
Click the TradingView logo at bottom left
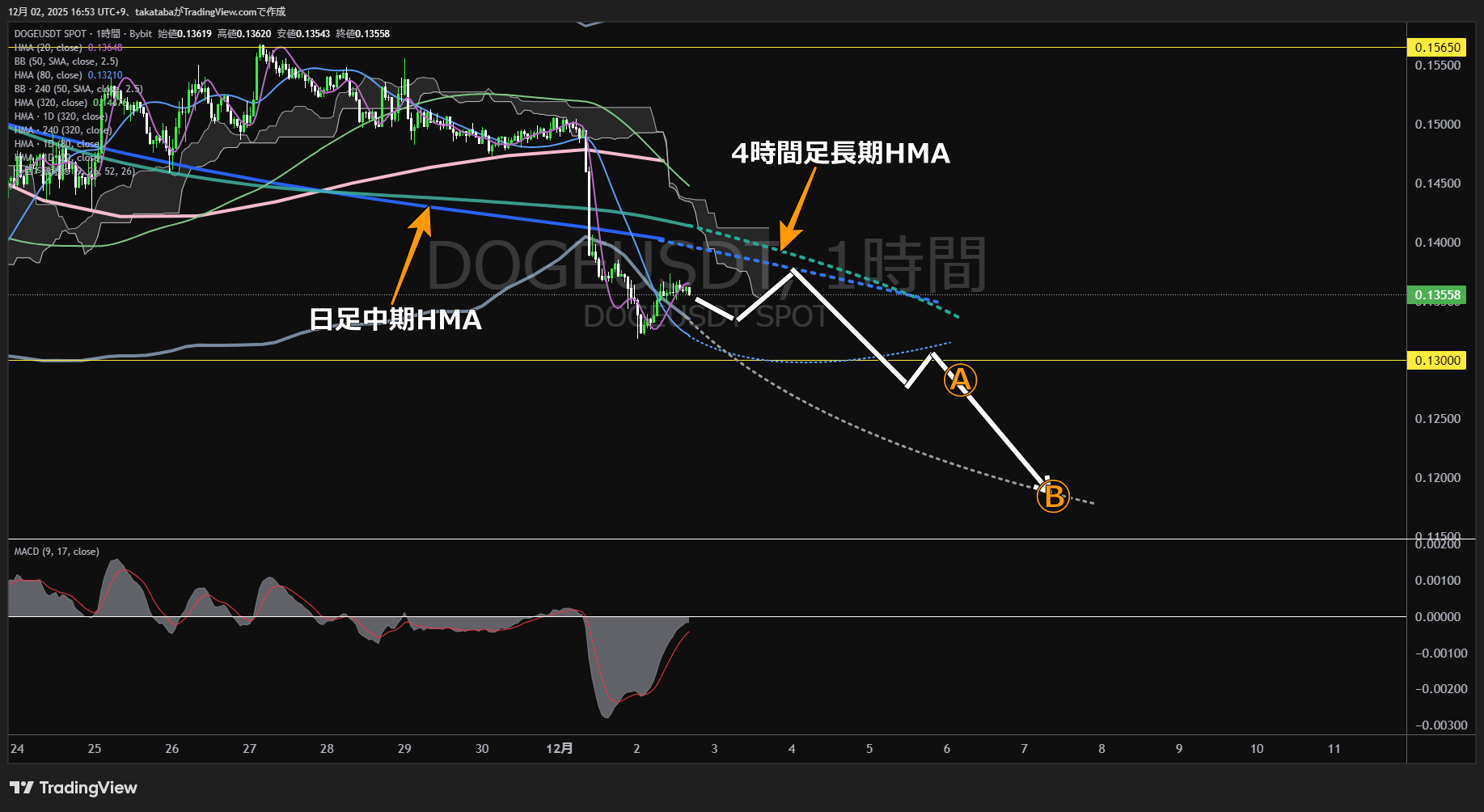click(73, 788)
